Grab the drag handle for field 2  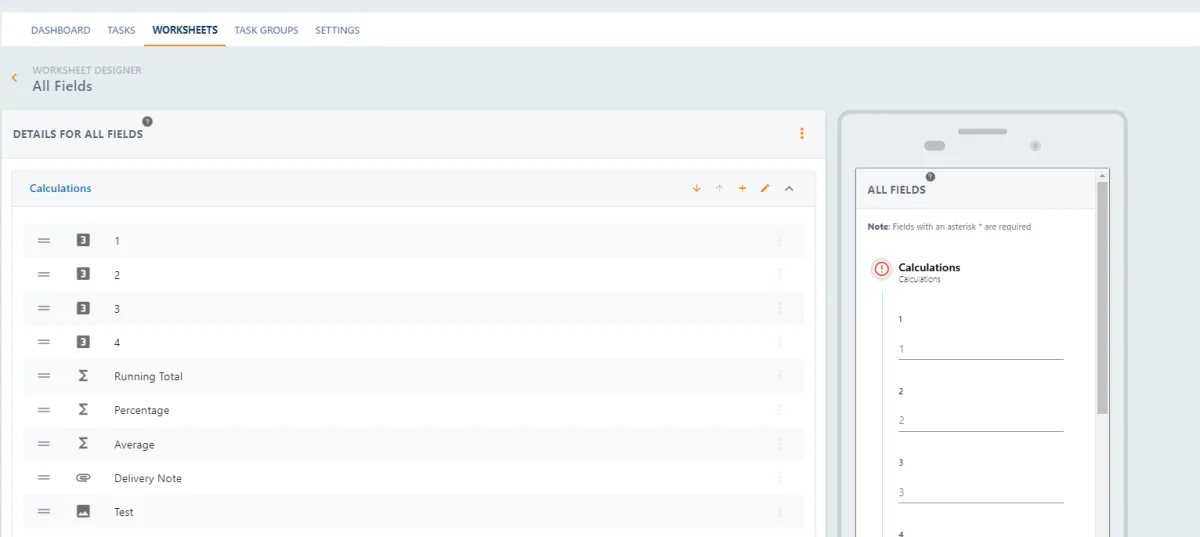44,275
